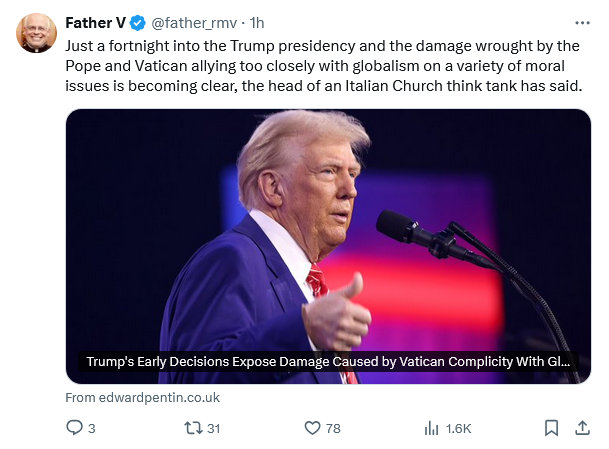Open the article preview card image
The height and width of the screenshot is (449, 609).
(328, 230)
